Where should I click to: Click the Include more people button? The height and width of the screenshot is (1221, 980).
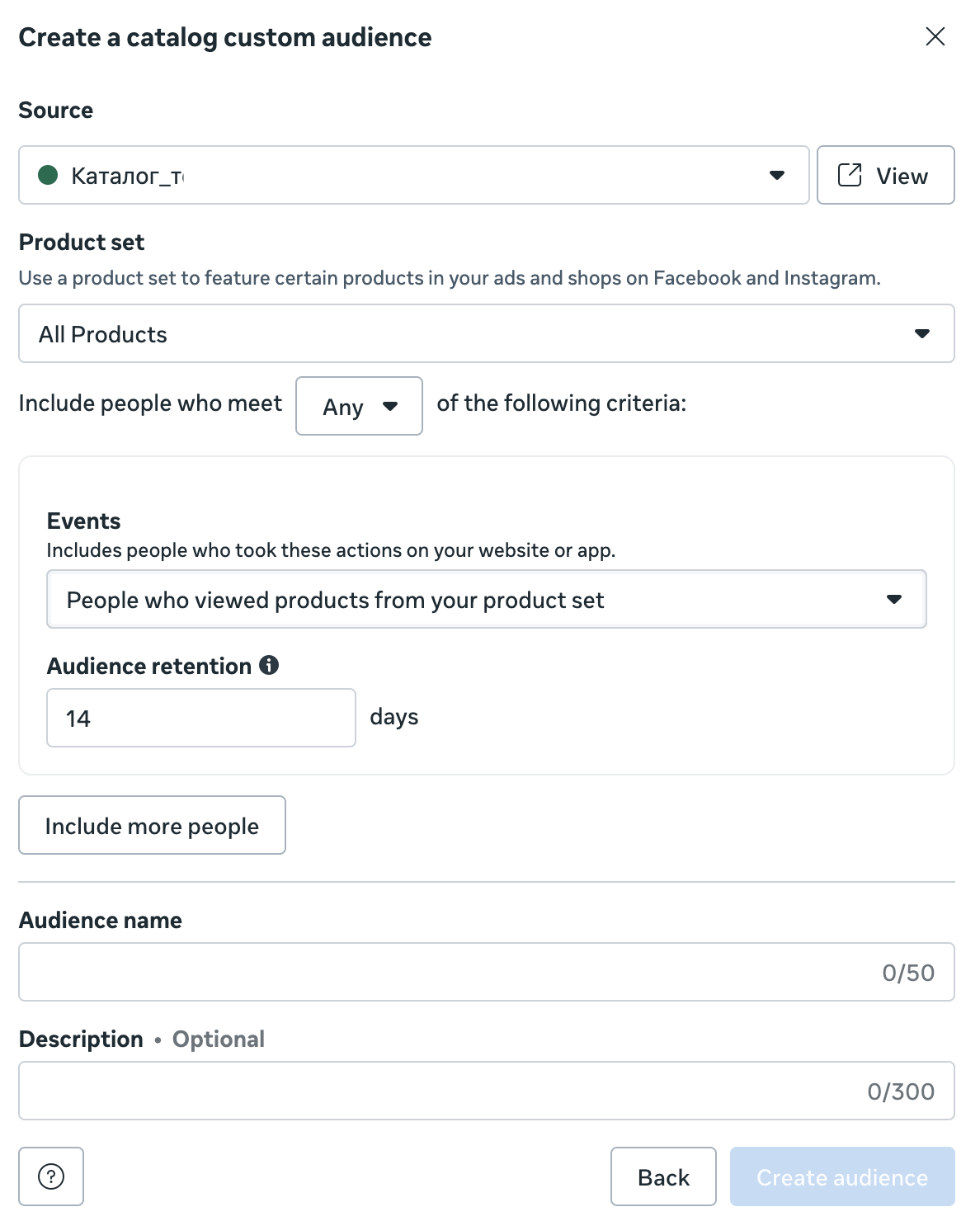(152, 825)
